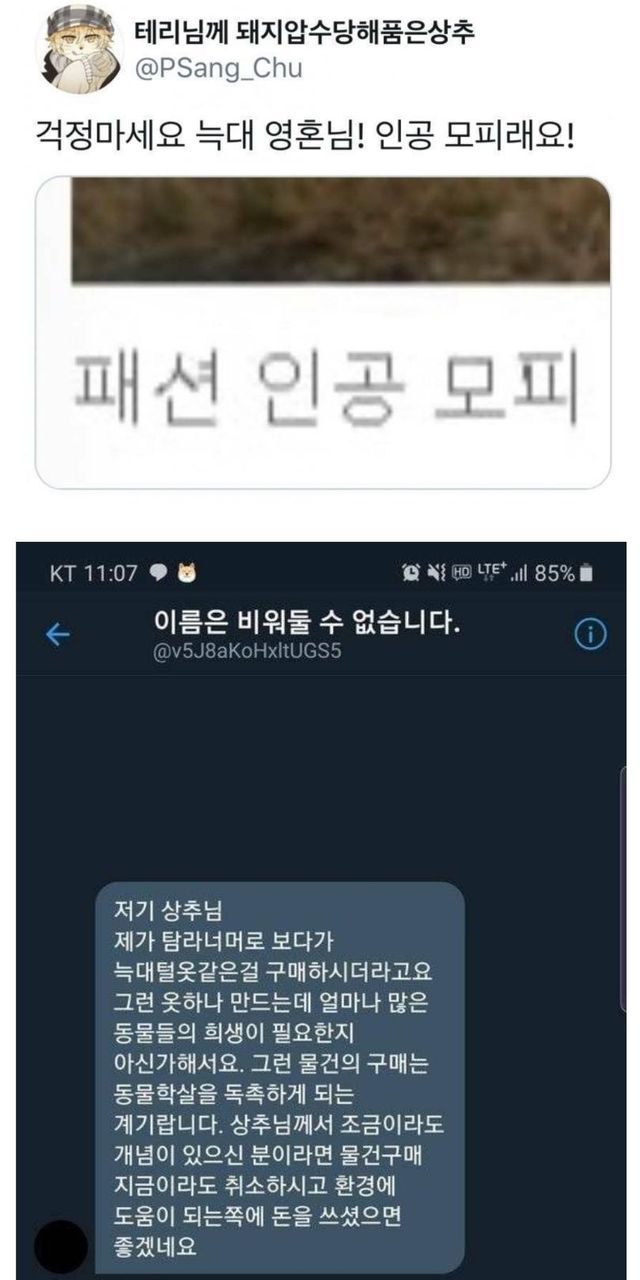
Task: Open the @v5J8aKoHxltUGS5 handle
Action: tap(249, 656)
